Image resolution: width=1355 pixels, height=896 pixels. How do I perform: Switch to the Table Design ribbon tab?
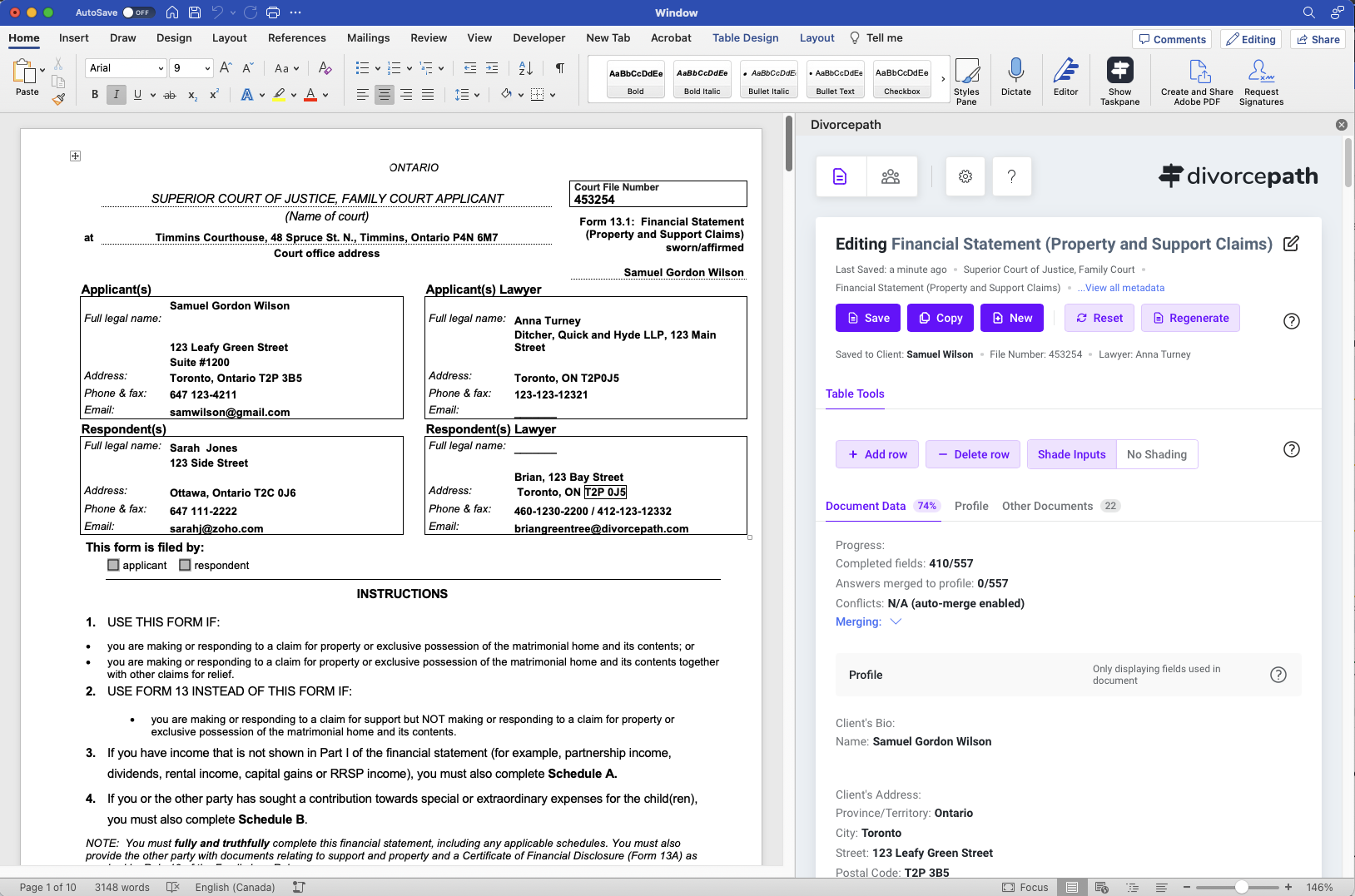745,37
